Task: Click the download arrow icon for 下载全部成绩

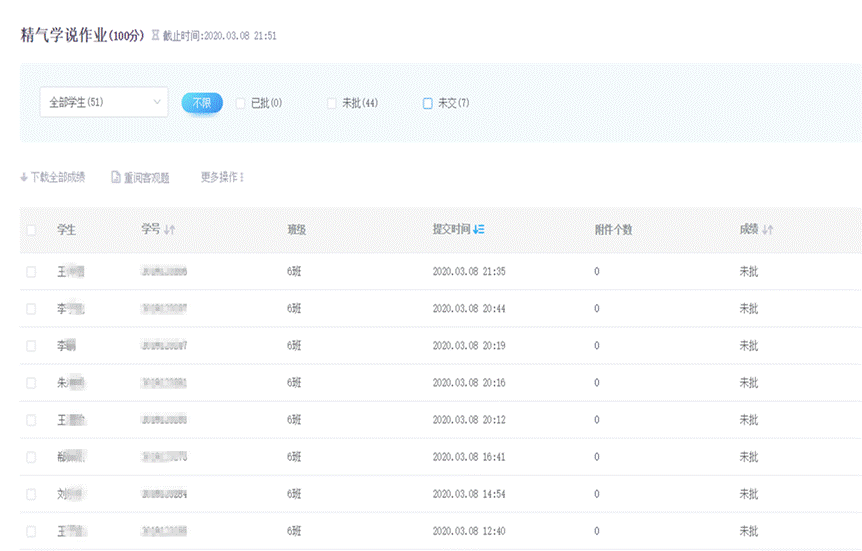Action: 24,178
